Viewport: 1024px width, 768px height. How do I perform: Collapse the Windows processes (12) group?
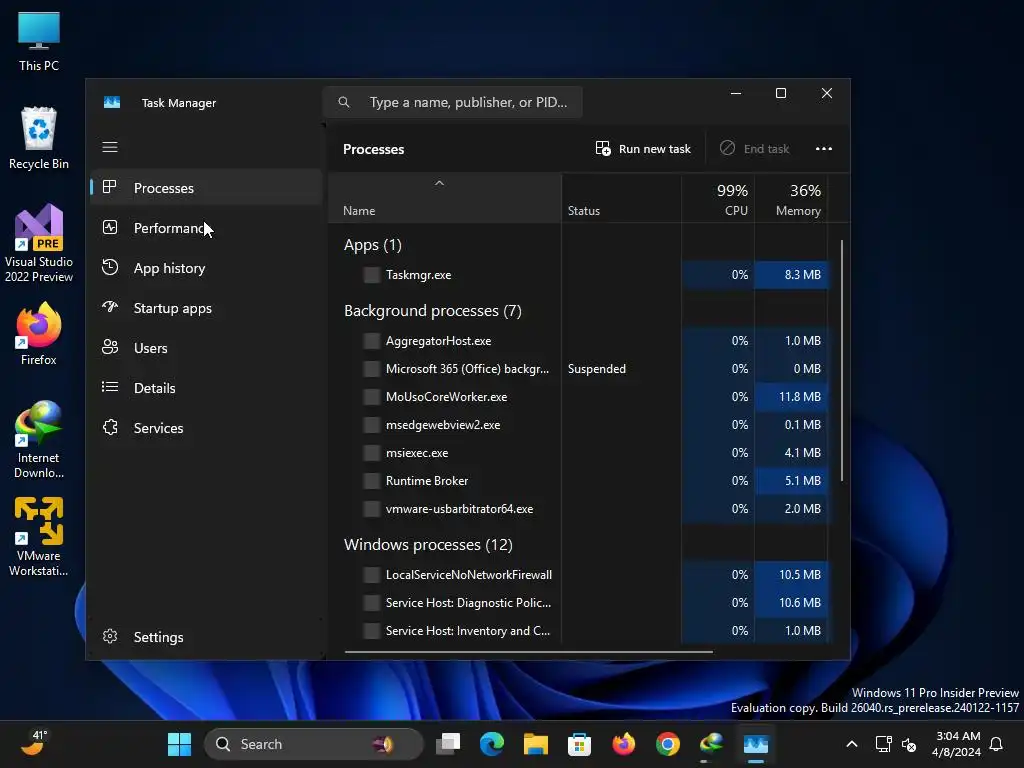(428, 545)
